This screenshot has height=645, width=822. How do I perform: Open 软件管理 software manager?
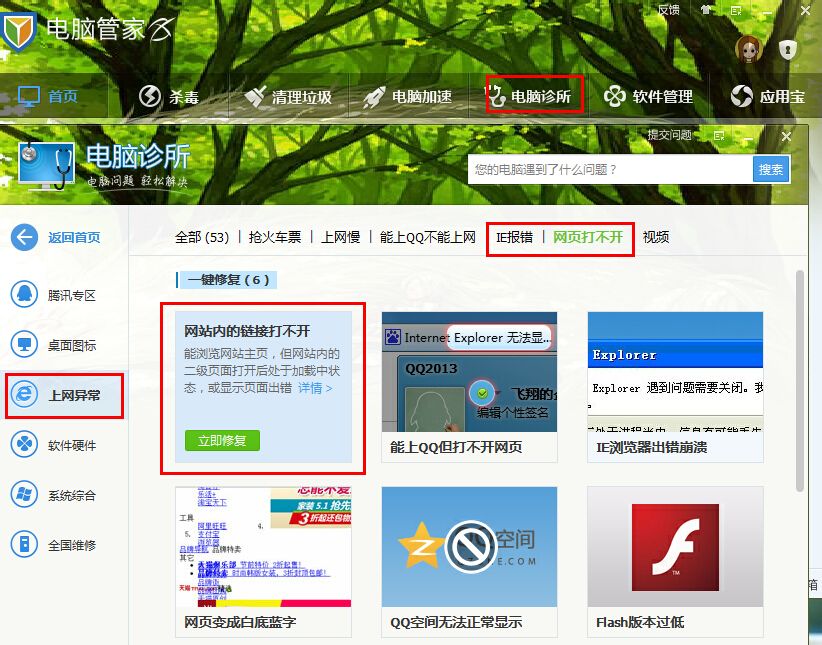648,97
